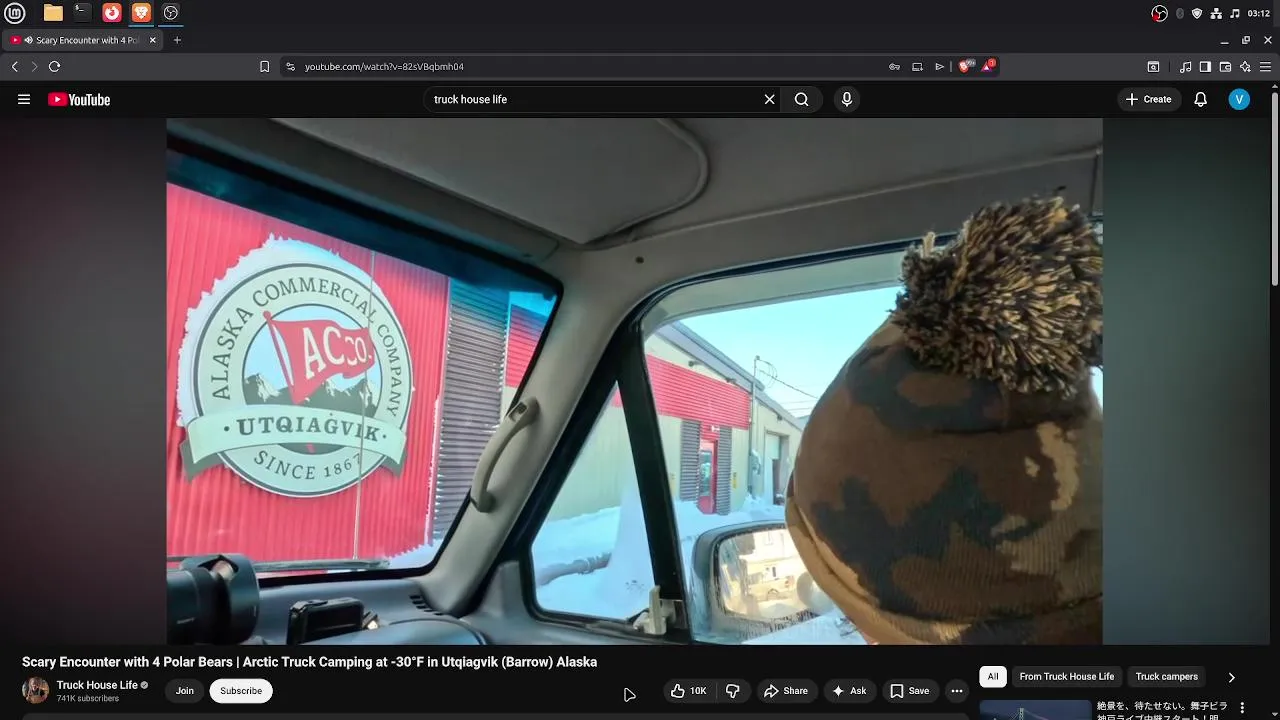Open the page search icon in toolbar

(1153, 67)
